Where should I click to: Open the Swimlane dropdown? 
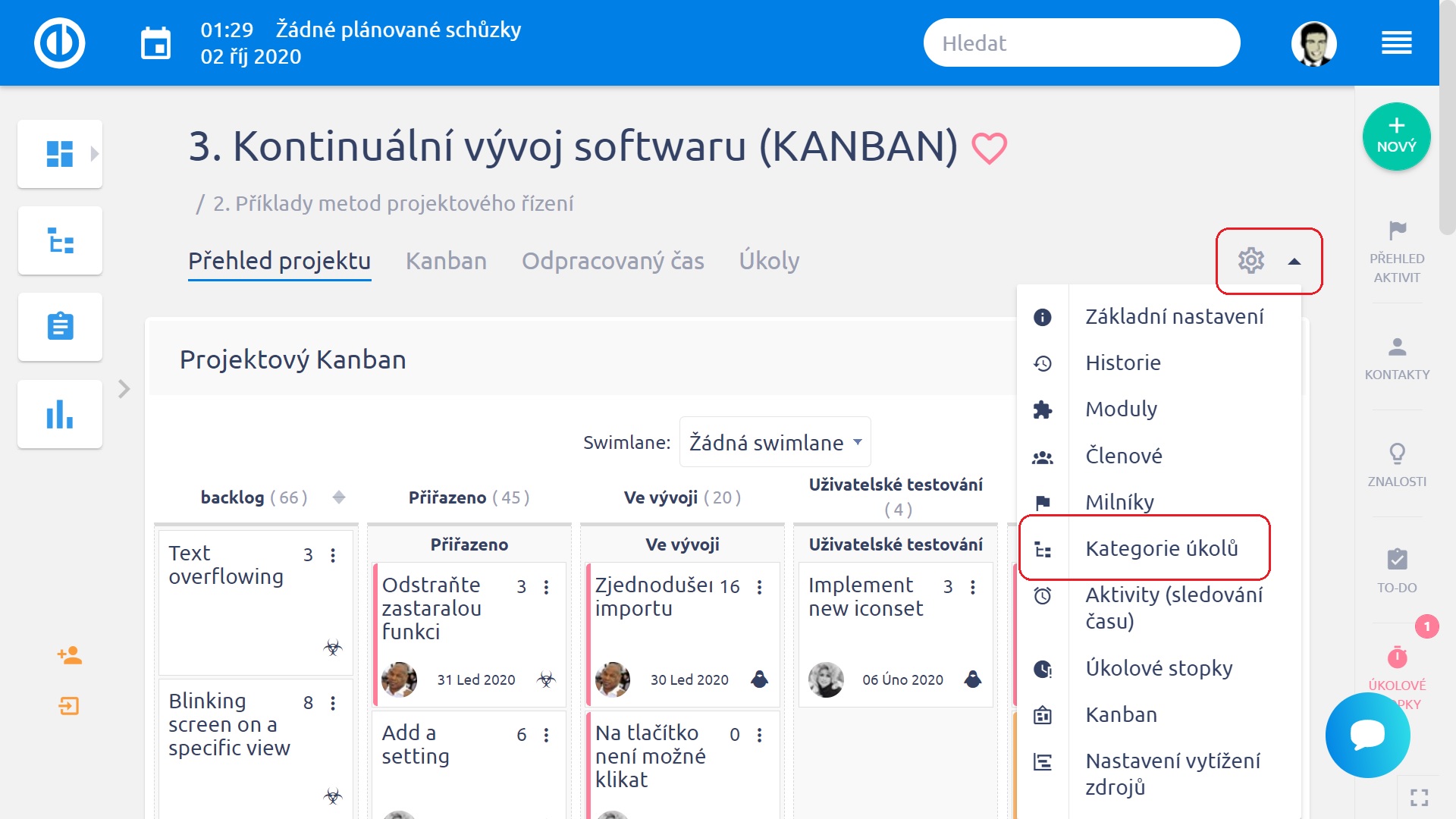pos(775,442)
